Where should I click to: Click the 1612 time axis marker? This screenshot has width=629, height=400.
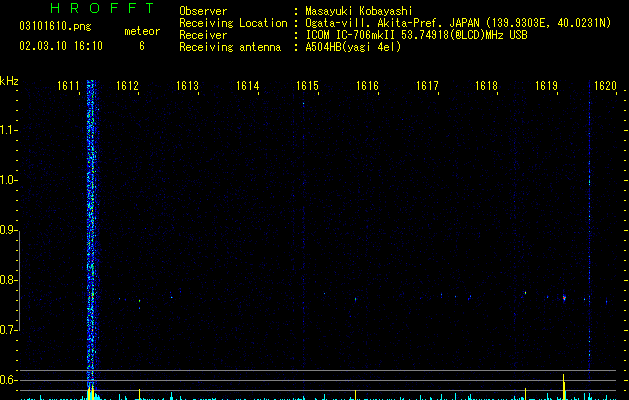(127, 86)
